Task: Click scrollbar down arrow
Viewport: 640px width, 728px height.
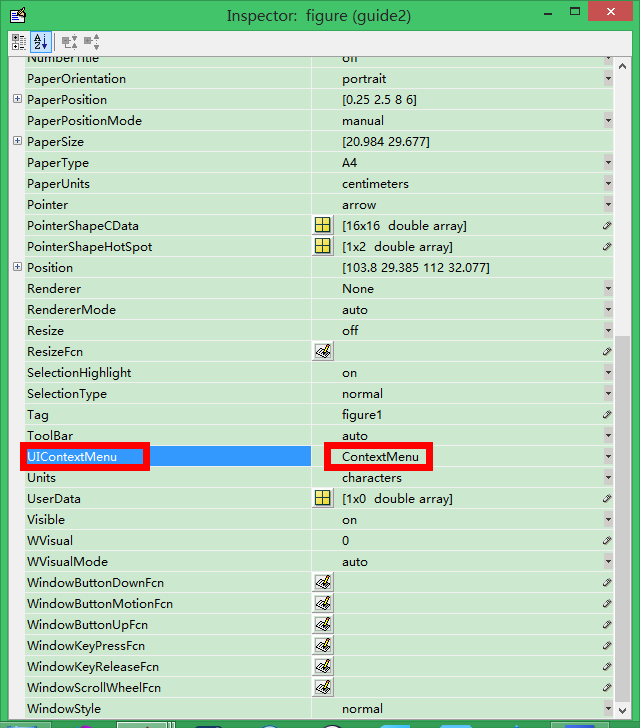Action: (623, 710)
